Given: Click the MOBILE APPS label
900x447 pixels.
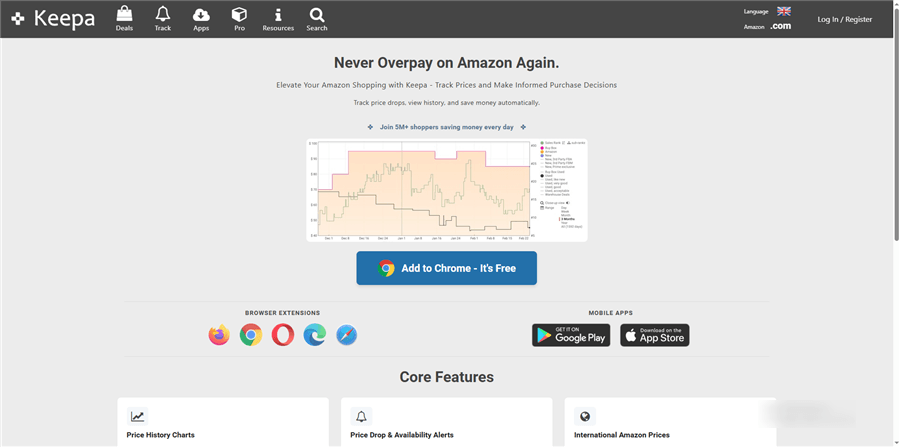Looking at the screenshot, I should click(x=611, y=313).
